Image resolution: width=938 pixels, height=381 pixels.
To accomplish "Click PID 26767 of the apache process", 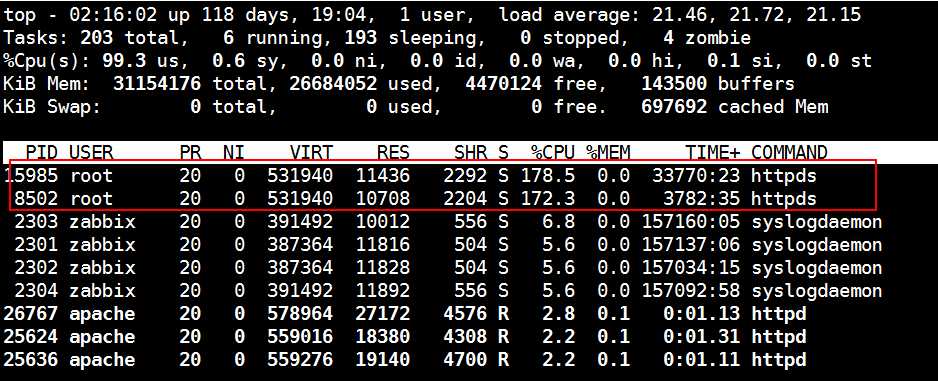I will pyautogui.click(x=31, y=313).
